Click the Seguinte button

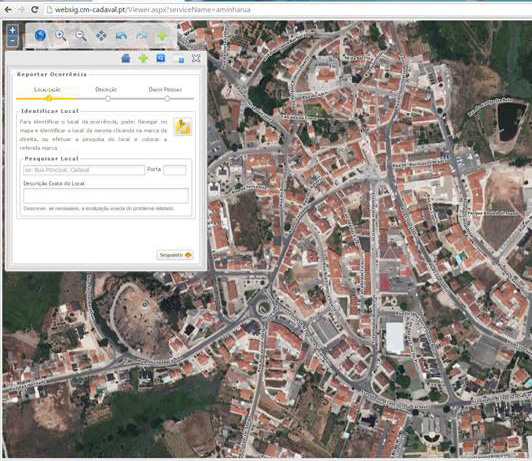(x=175, y=255)
